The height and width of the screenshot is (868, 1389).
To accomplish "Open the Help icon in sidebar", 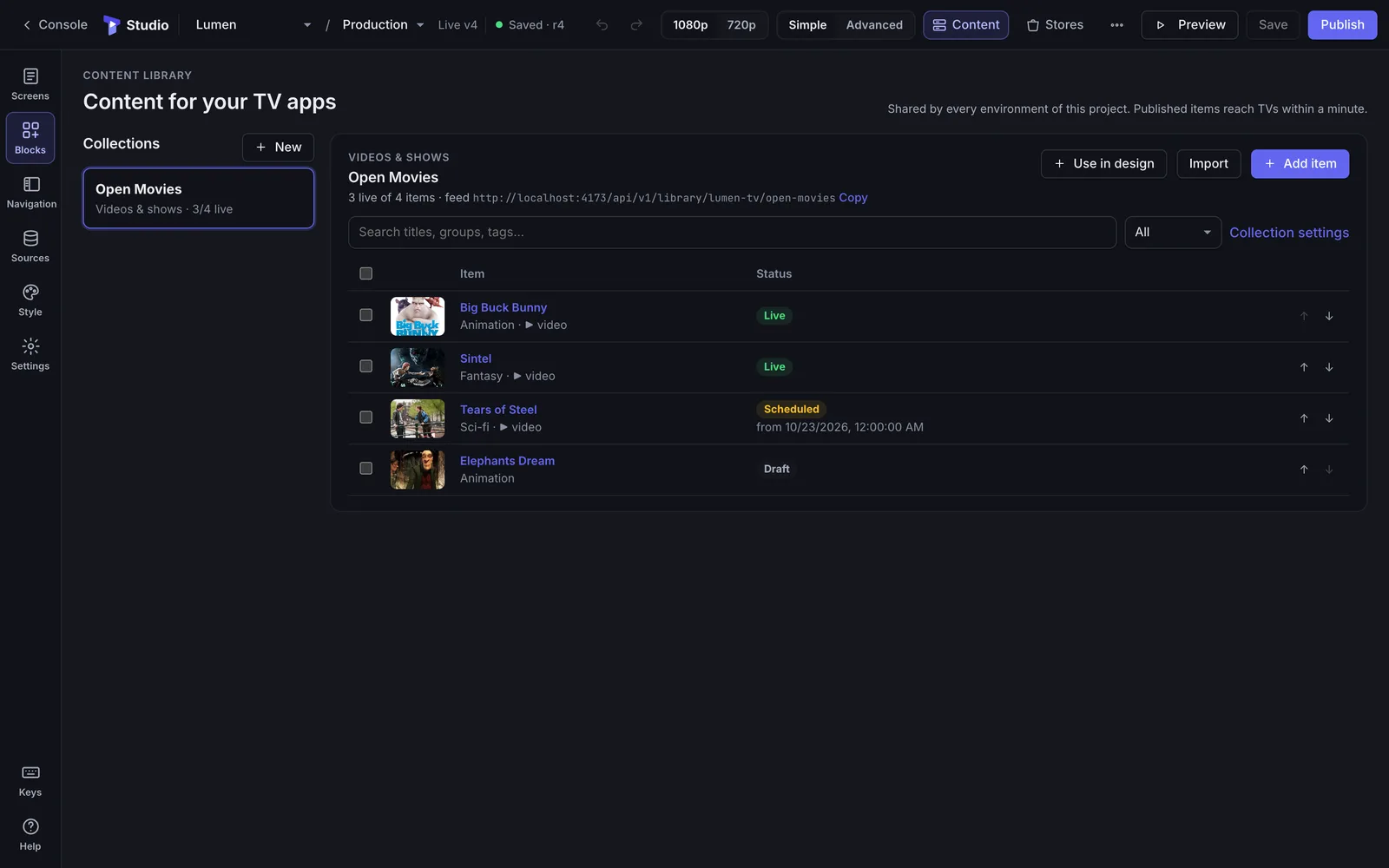I will pos(30,834).
